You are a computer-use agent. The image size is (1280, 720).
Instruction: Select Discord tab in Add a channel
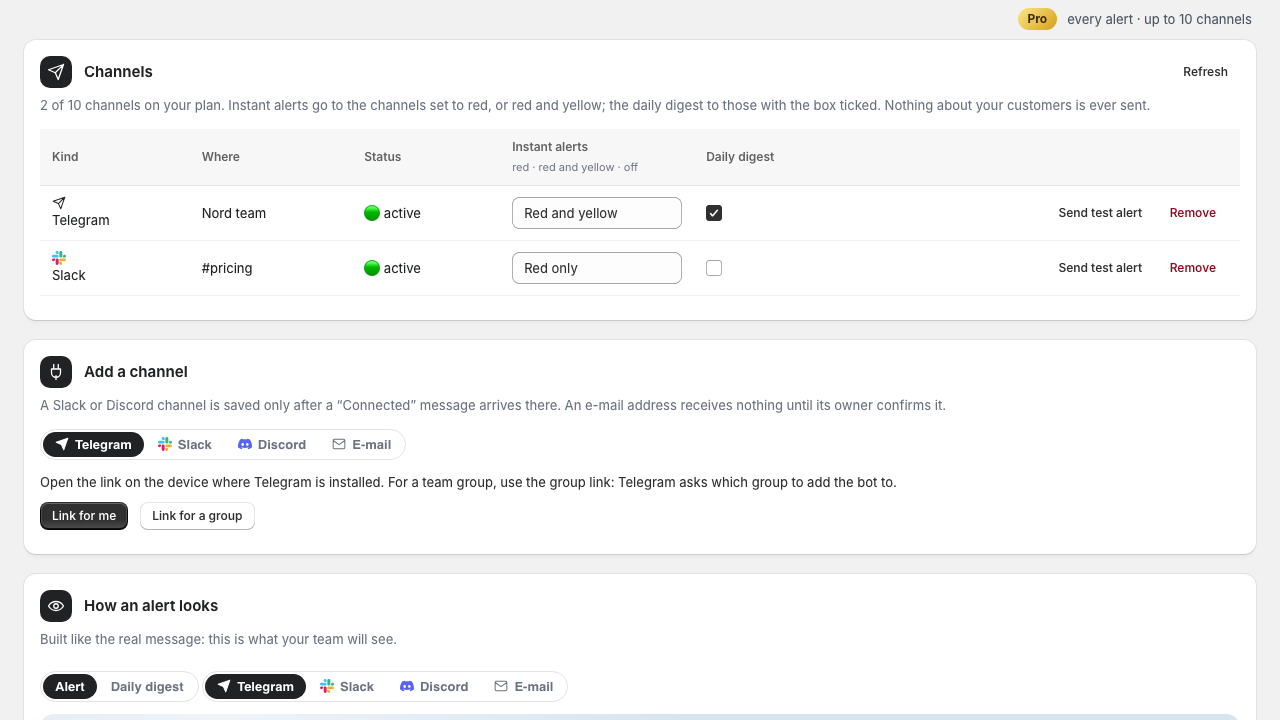point(272,444)
